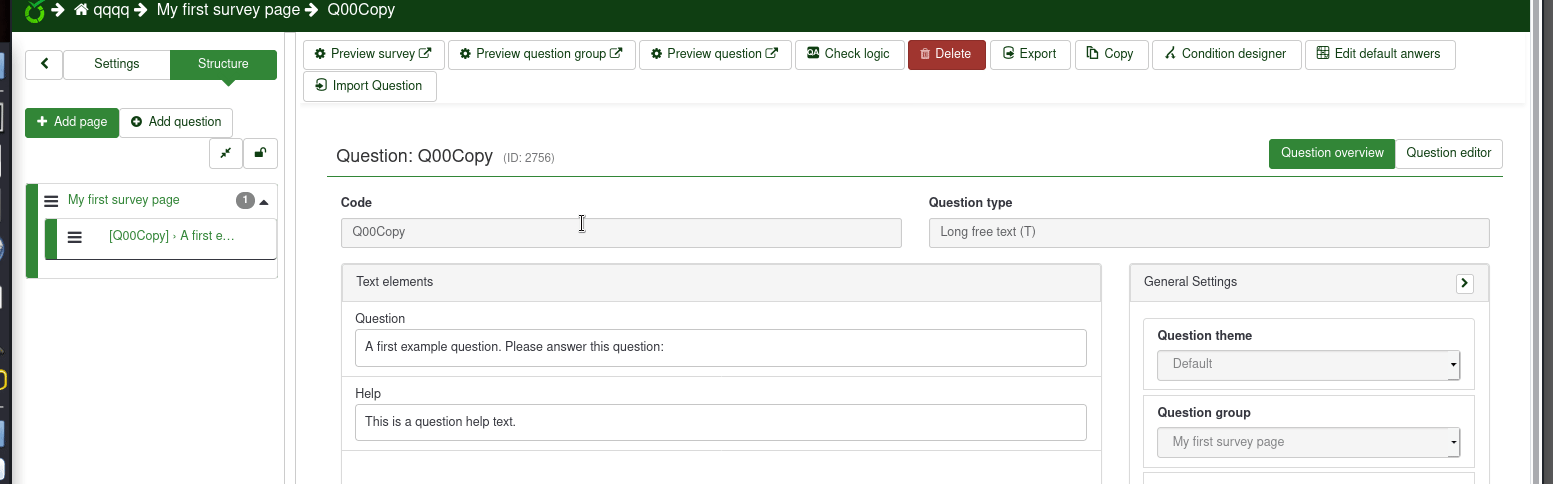Viewport: 1553px width, 484px height.
Task: Open the Condition designer
Action: pos(1226,54)
